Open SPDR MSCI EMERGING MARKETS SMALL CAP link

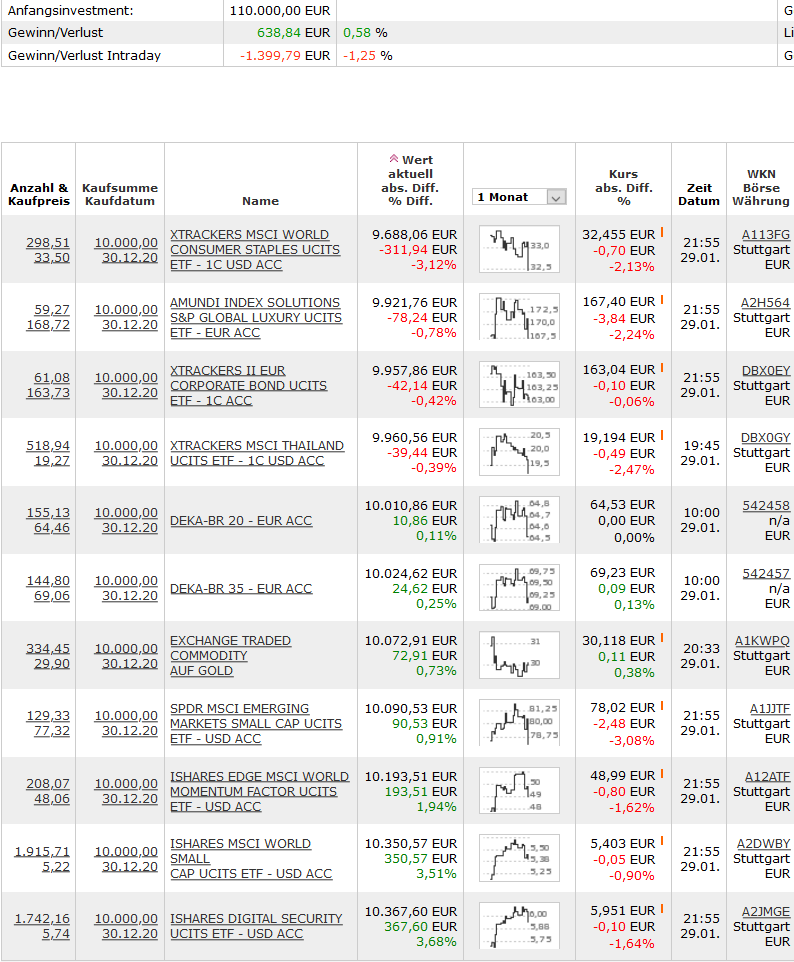click(x=256, y=724)
